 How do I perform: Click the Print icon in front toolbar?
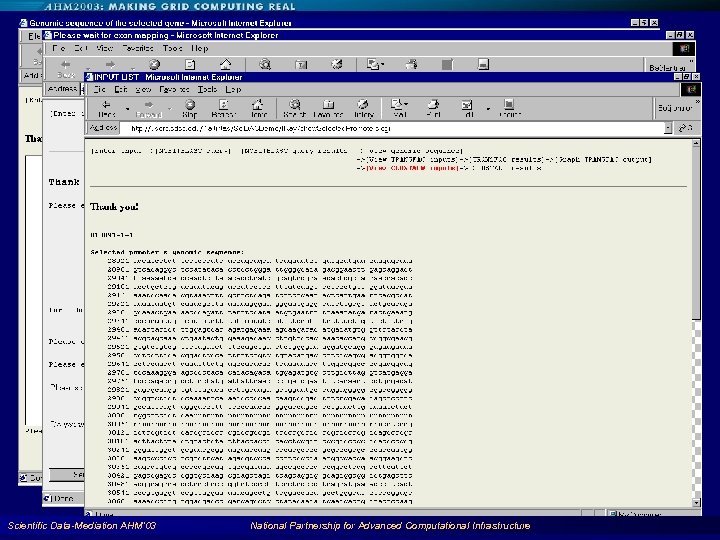[434, 107]
